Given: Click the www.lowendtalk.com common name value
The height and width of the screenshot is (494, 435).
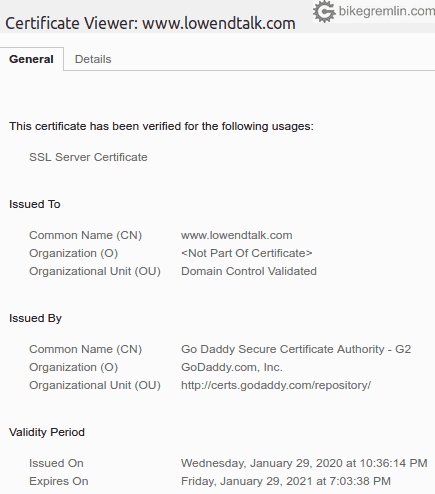Looking at the screenshot, I should tap(236, 235).
